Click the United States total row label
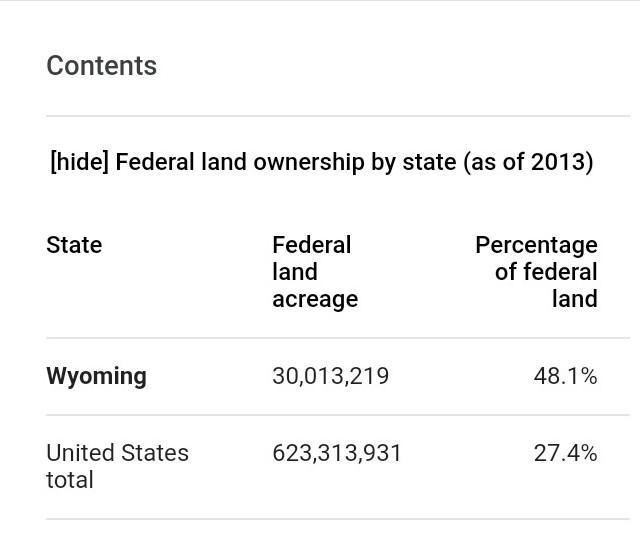640x536 pixels. point(117,466)
